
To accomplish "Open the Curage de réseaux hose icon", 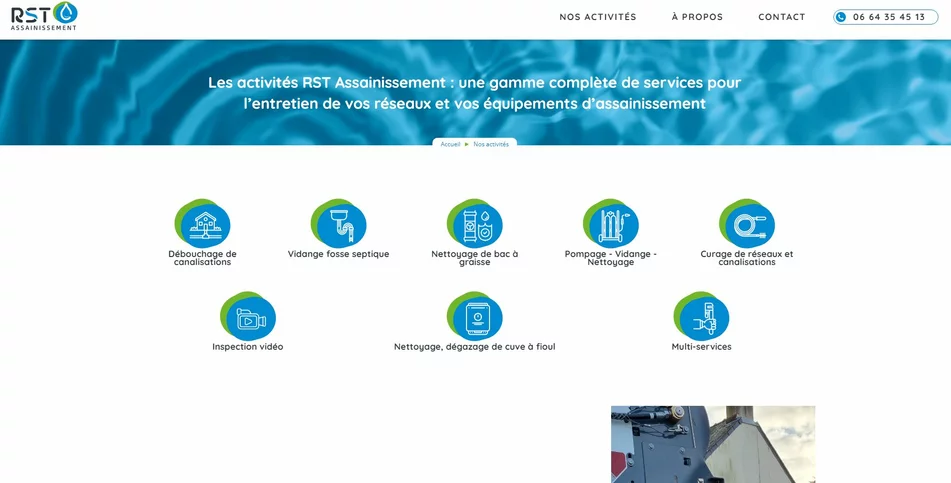I will tap(747, 223).
